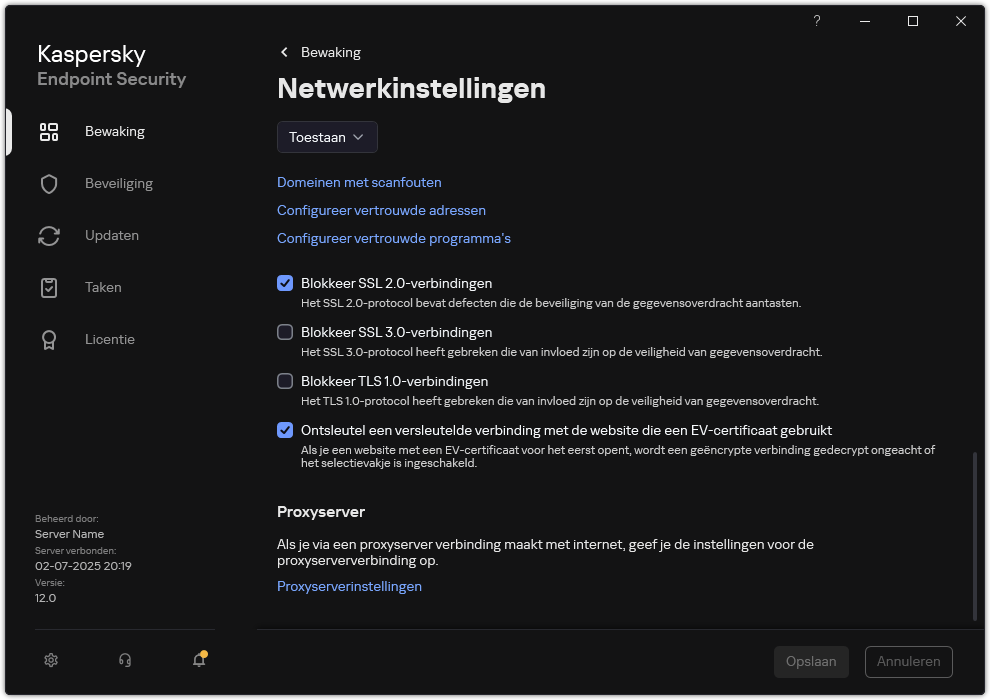Screen dimensions: 990x700
Task: Open Proxyserverinstellingen
Action: [349, 586]
